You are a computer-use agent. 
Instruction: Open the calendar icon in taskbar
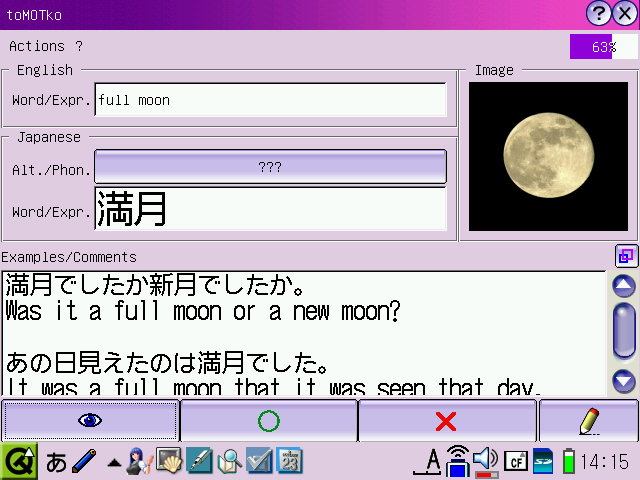click(290, 461)
